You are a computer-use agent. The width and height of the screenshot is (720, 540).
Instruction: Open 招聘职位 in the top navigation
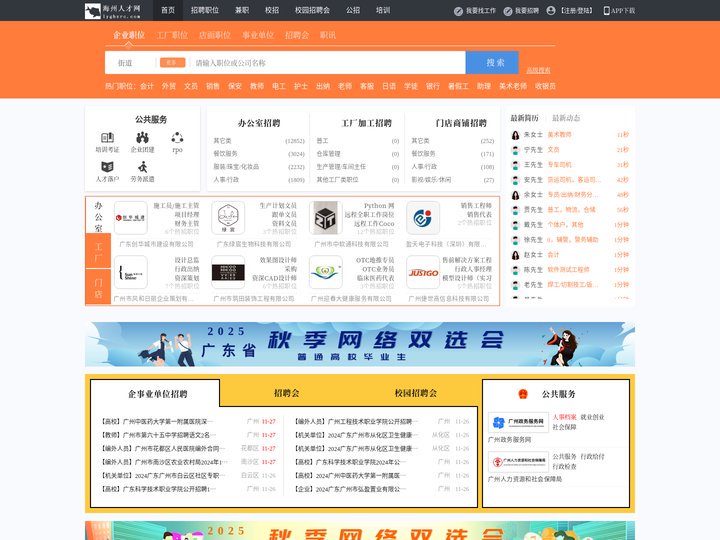point(205,10)
